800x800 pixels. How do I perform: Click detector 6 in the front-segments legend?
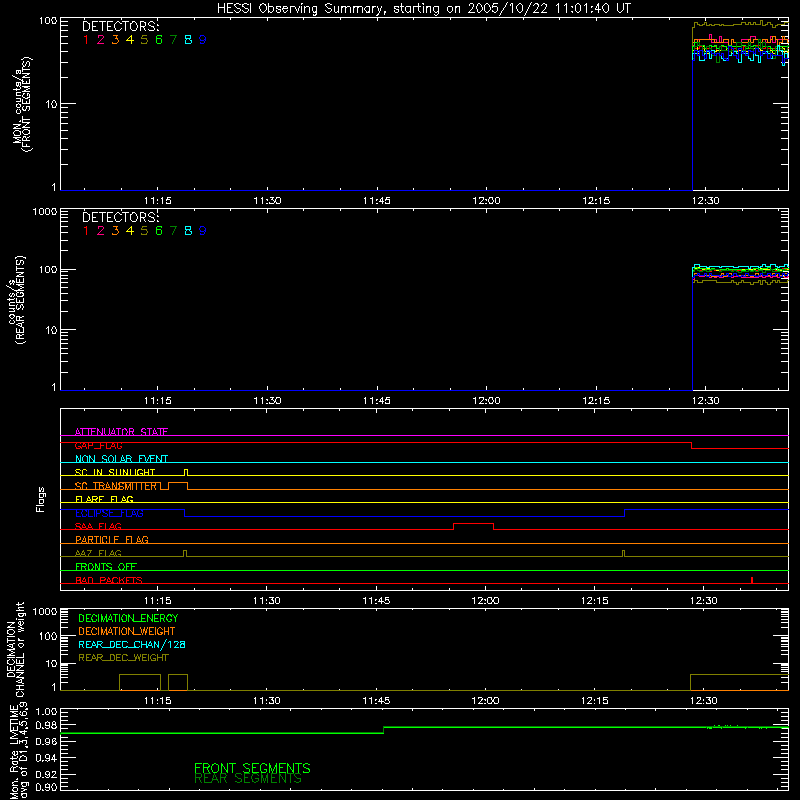click(159, 40)
